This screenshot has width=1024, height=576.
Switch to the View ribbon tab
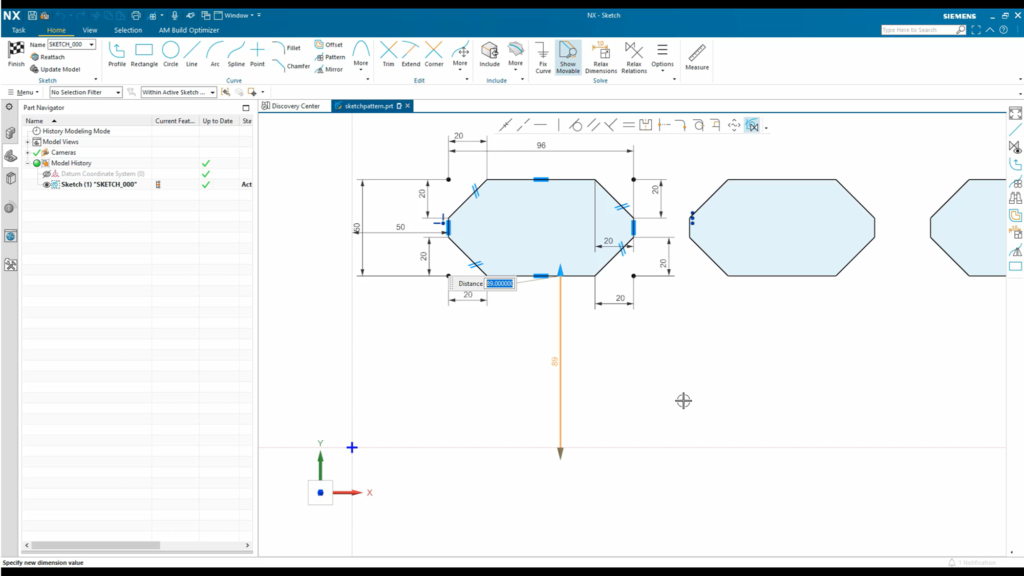pos(89,29)
